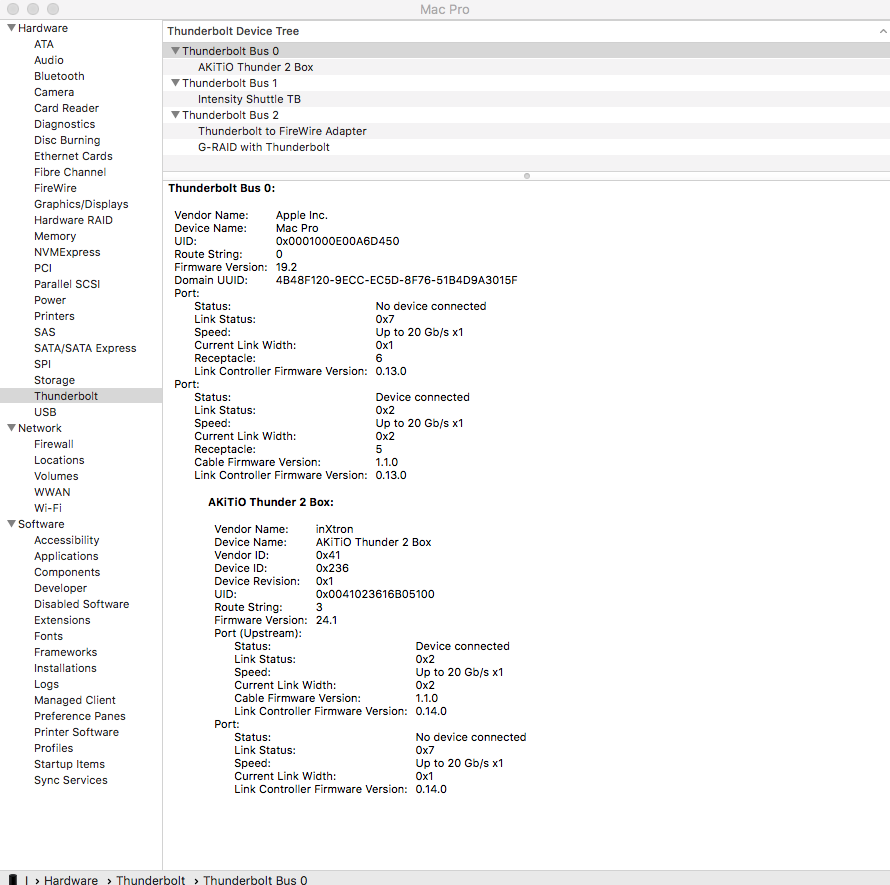This screenshot has height=885, width=890.
Task: Select Thunderbolt Bus 1 row
Action: pyautogui.click(x=526, y=83)
